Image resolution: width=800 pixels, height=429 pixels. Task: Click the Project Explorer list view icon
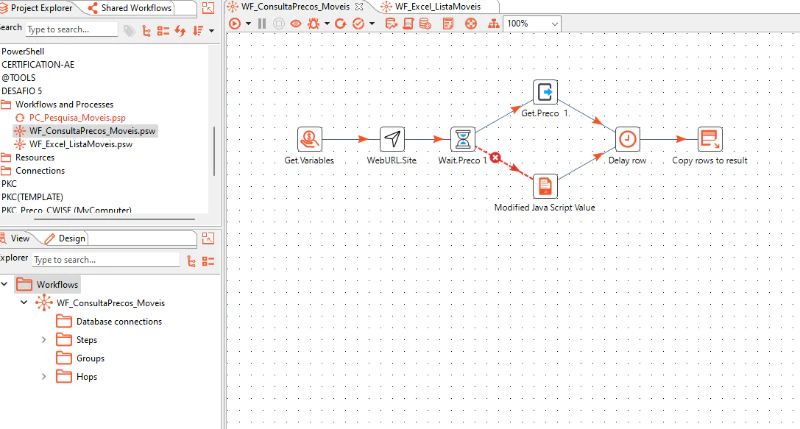(x=163, y=31)
